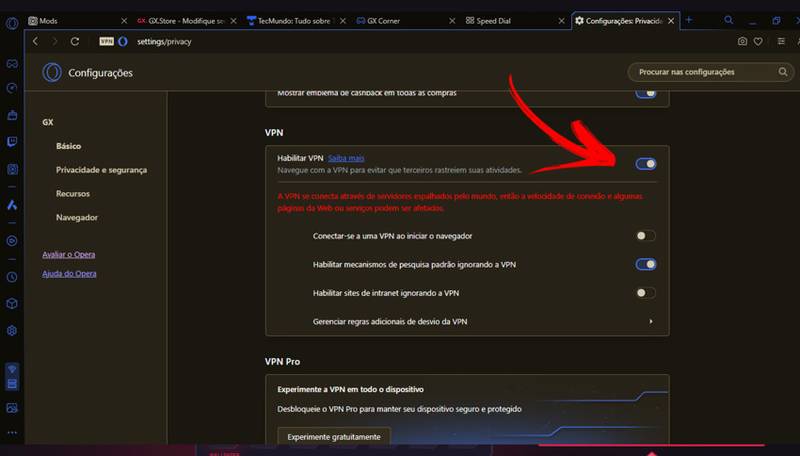Open Navegador settings section

(x=77, y=217)
